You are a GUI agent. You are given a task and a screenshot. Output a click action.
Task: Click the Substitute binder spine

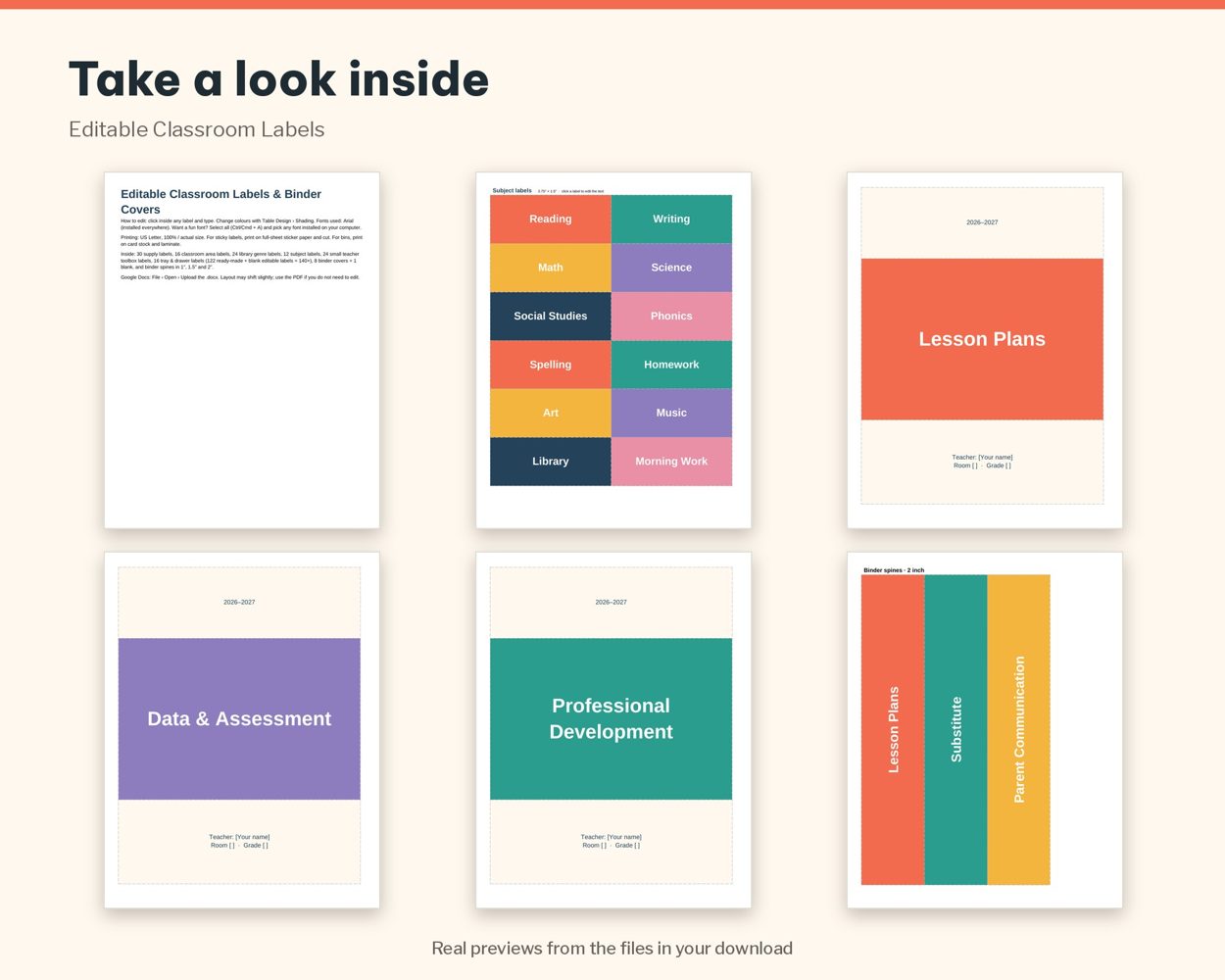click(955, 729)
